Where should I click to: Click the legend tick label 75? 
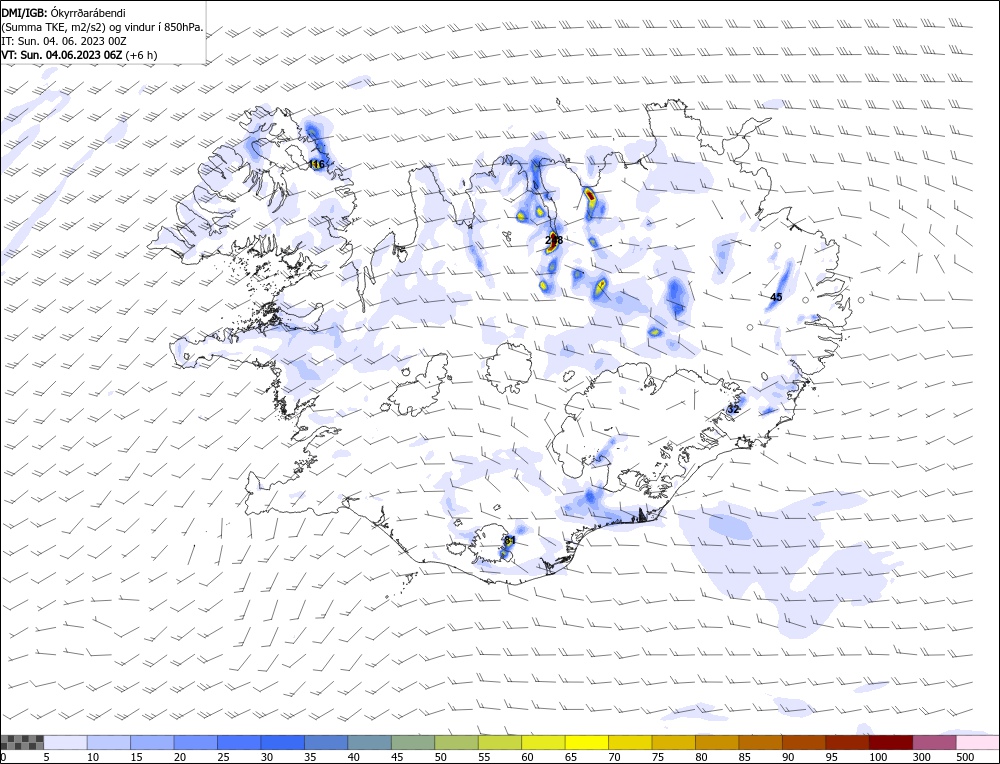[657, 757]
